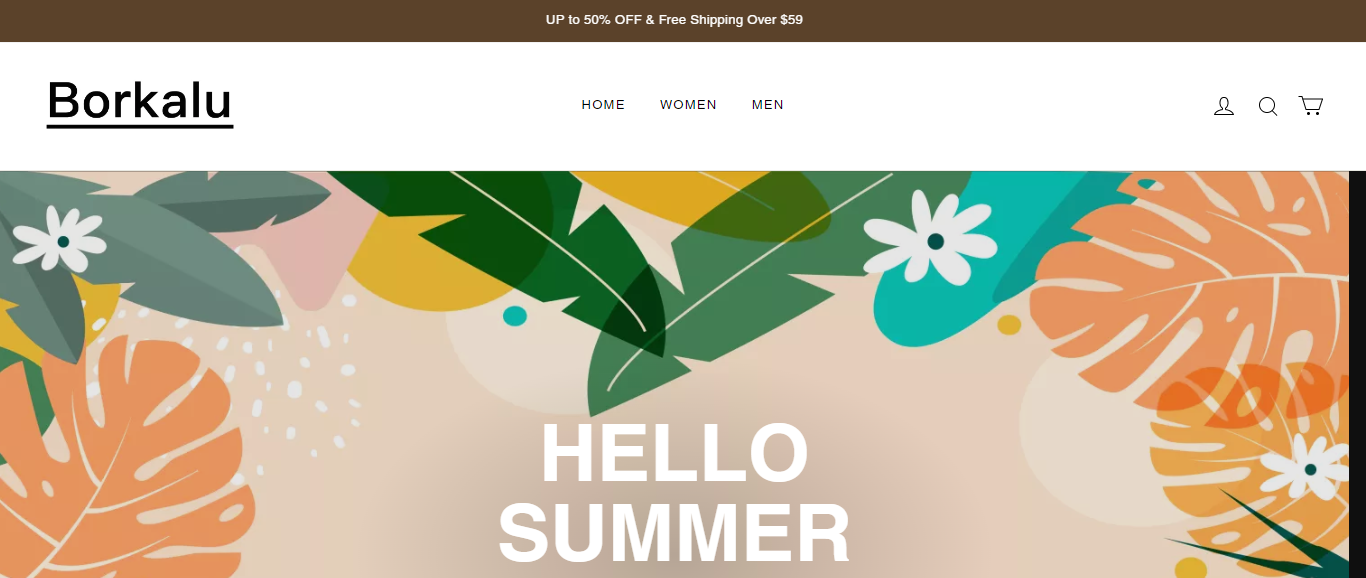Screen dimensions: 1366x578
Task: Click the word HELLO in the banner
Action: coord(674,454)
